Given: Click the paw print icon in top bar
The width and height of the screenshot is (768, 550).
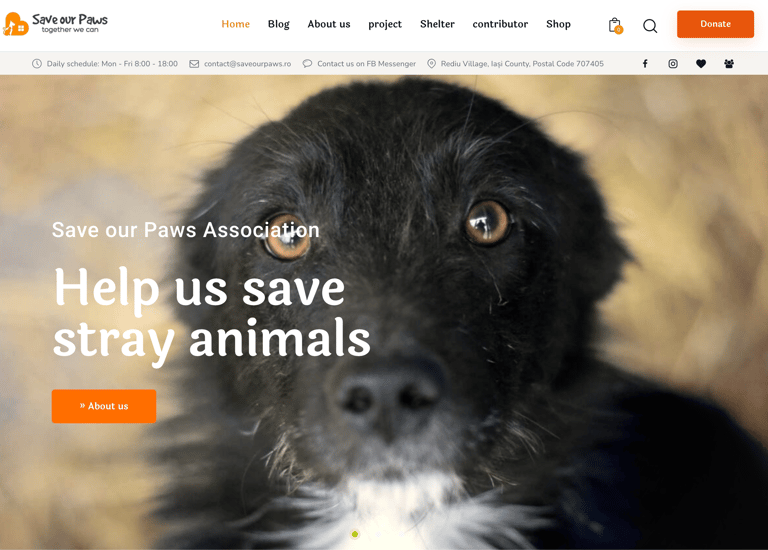Looking at the screenshot, I should point(729,64).
